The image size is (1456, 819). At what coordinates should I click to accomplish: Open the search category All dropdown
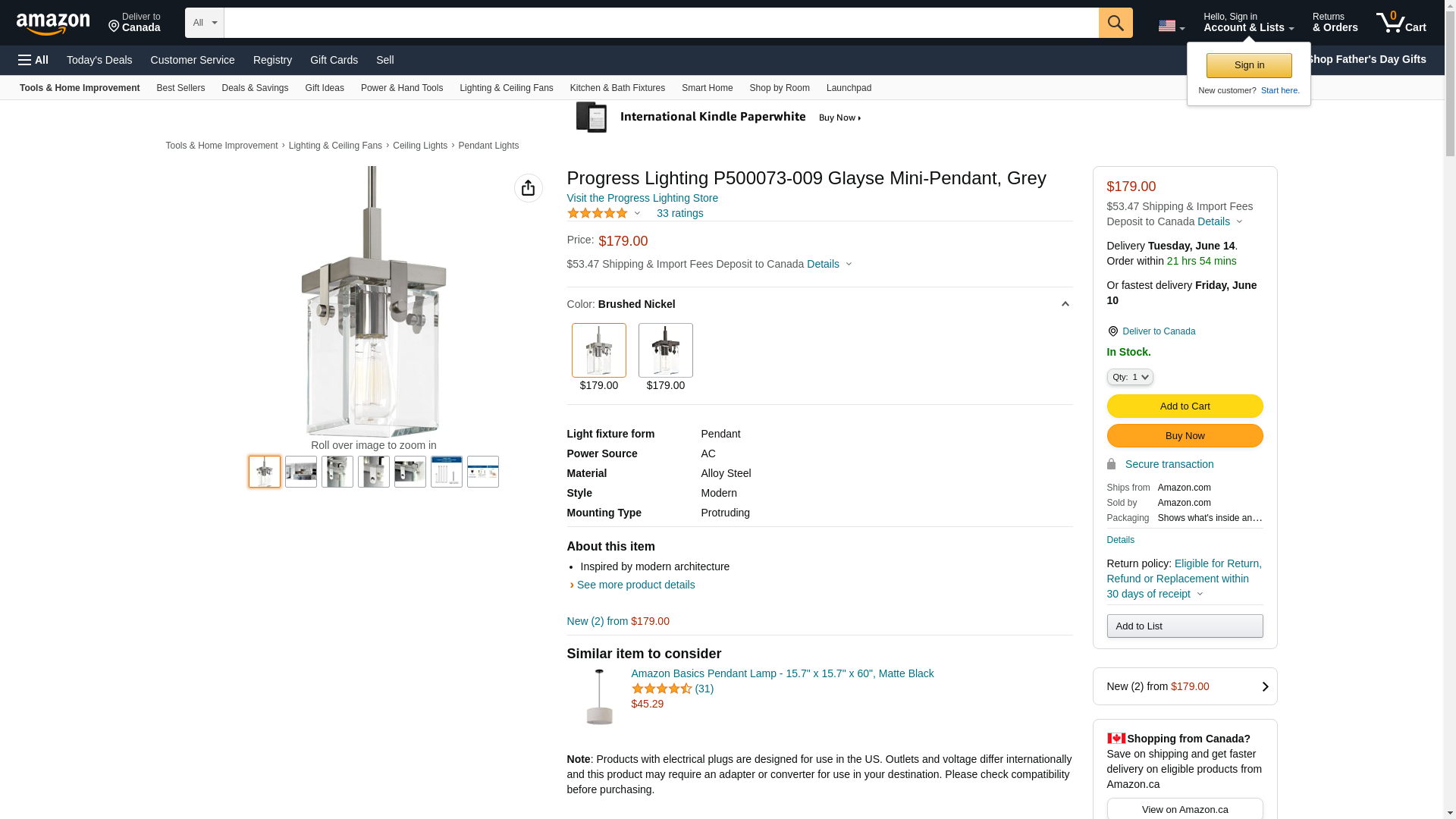click(x=204, y=23)
